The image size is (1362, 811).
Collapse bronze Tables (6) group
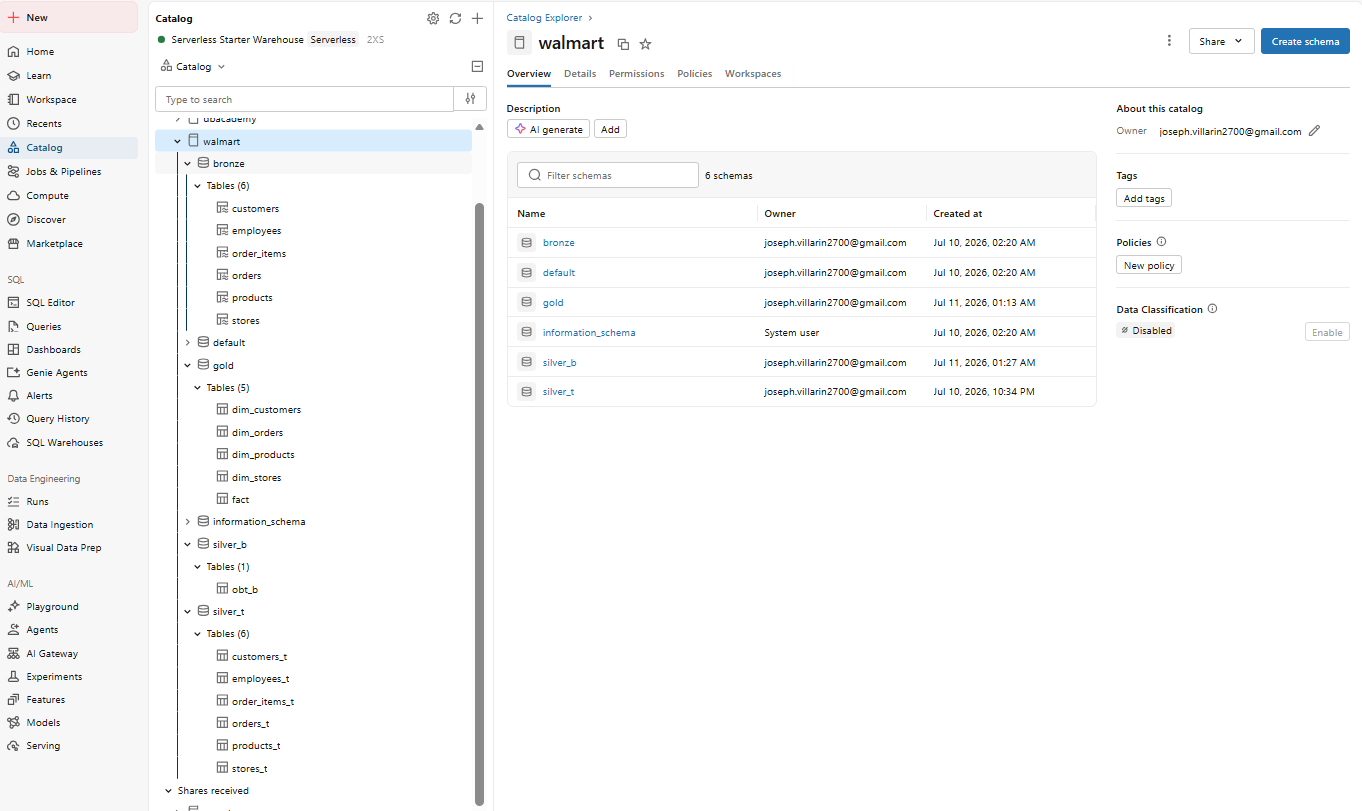coord(197,186)
